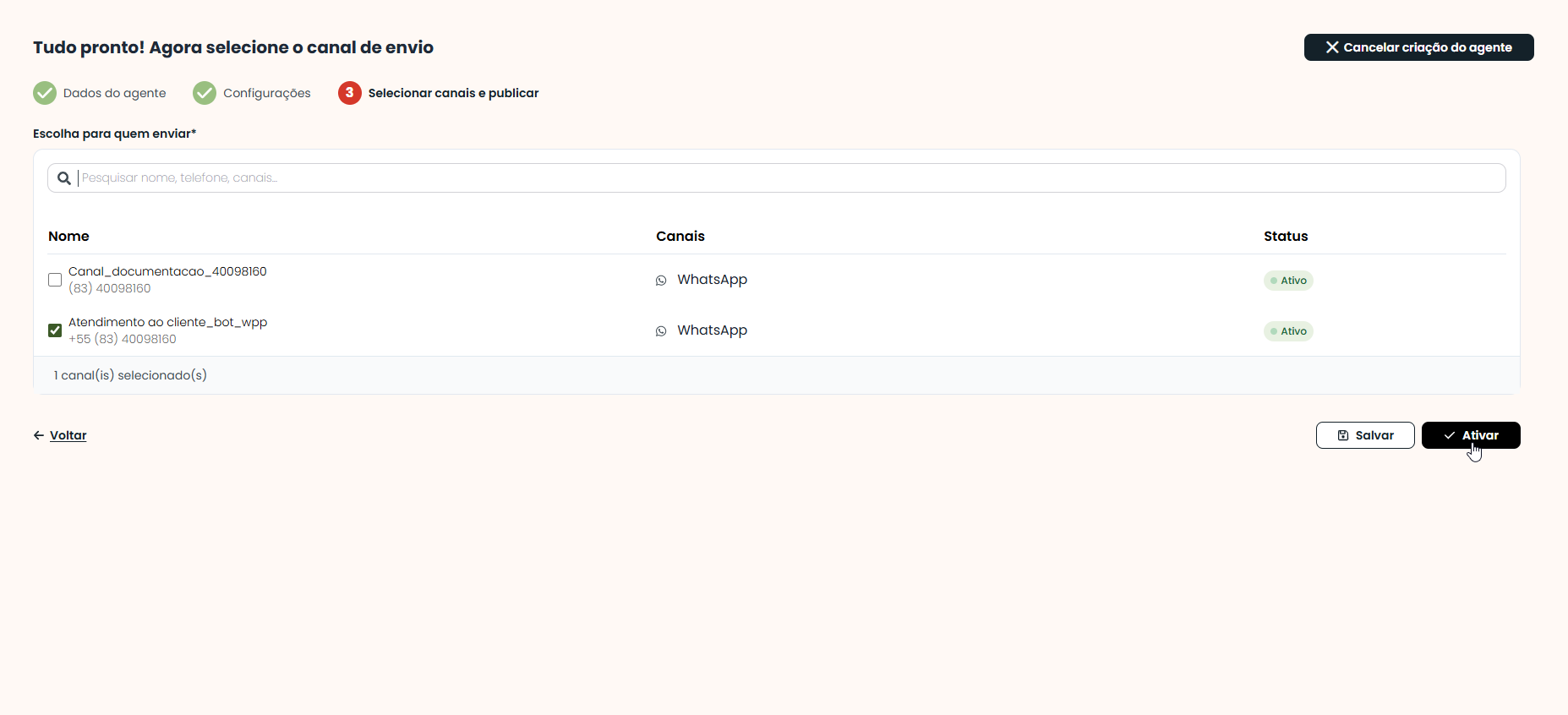Click the green check icon for Configurações
Image resolution: width=1568 pixels, height=715 pixels.
(205, 93)
